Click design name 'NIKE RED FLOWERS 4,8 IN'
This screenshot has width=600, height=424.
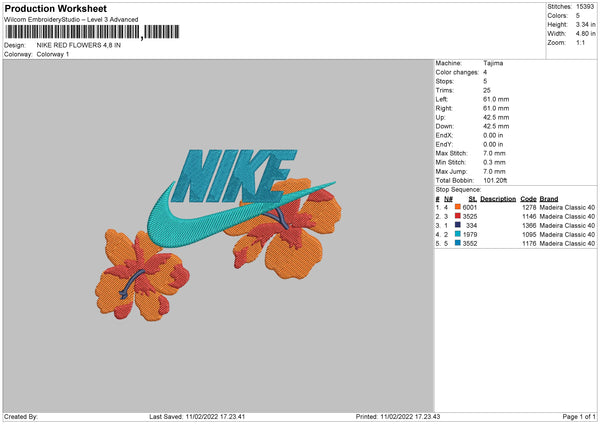[78, 45]
